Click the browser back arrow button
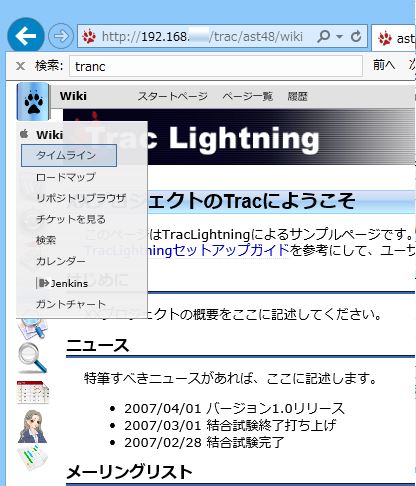 pyautogui.click(x=26, y=36)
